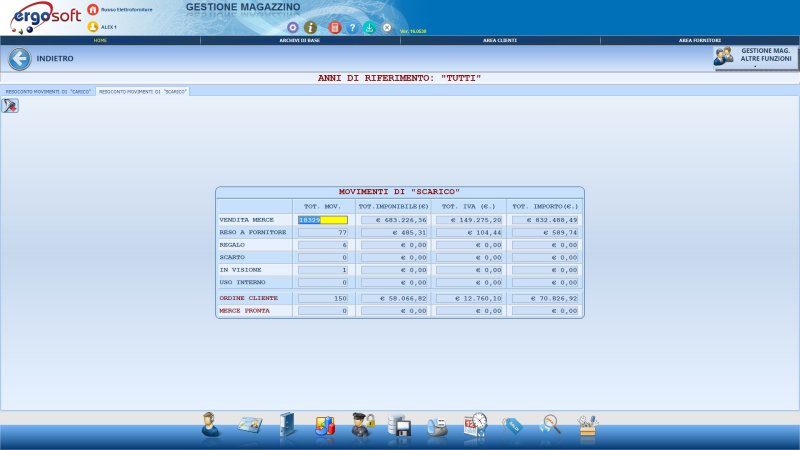Click the Vendita Merce tot. mov. field 18329
This screenshot has height=450, width=800.
click(323, 220)
